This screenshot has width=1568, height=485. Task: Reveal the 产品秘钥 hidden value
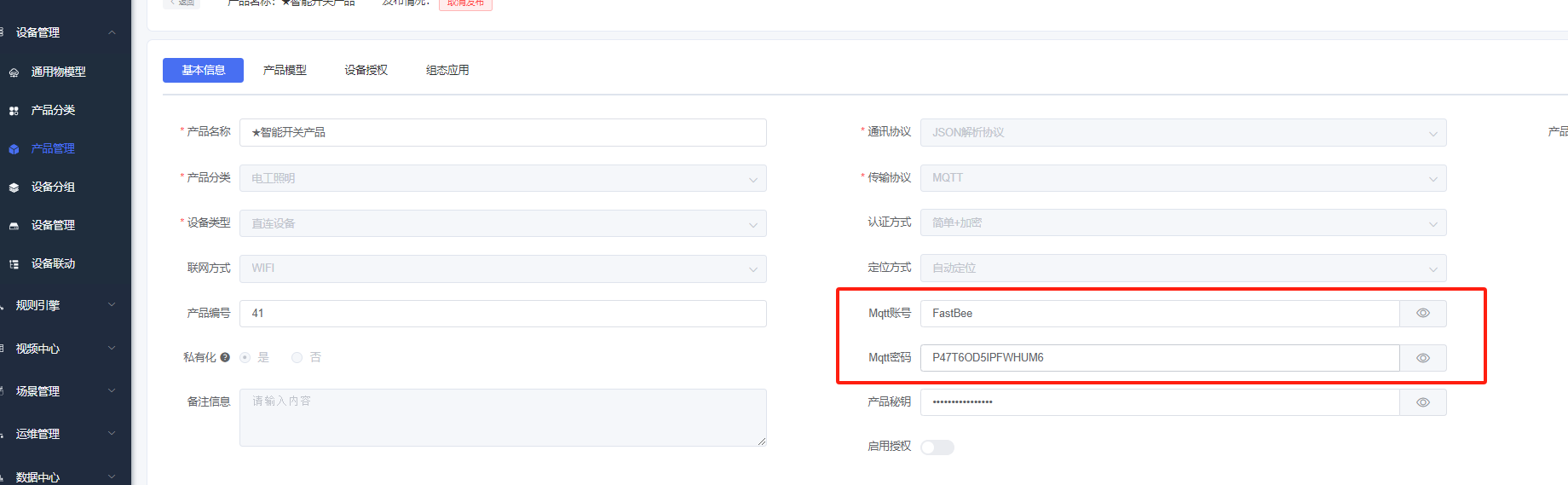(1422, 402)
